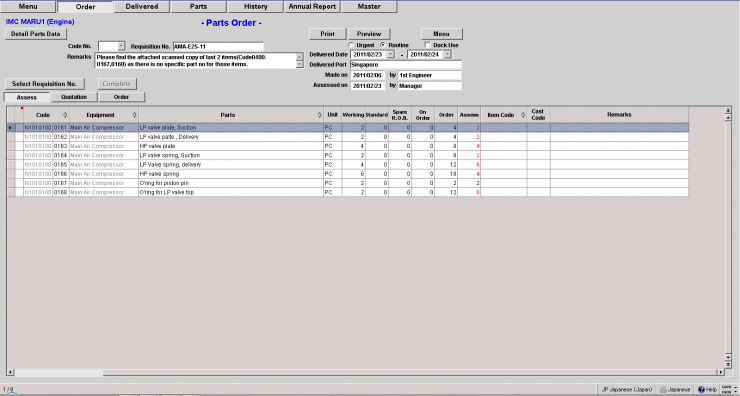
Task: Click the Remarks column header in table
Action: (619, 115)
